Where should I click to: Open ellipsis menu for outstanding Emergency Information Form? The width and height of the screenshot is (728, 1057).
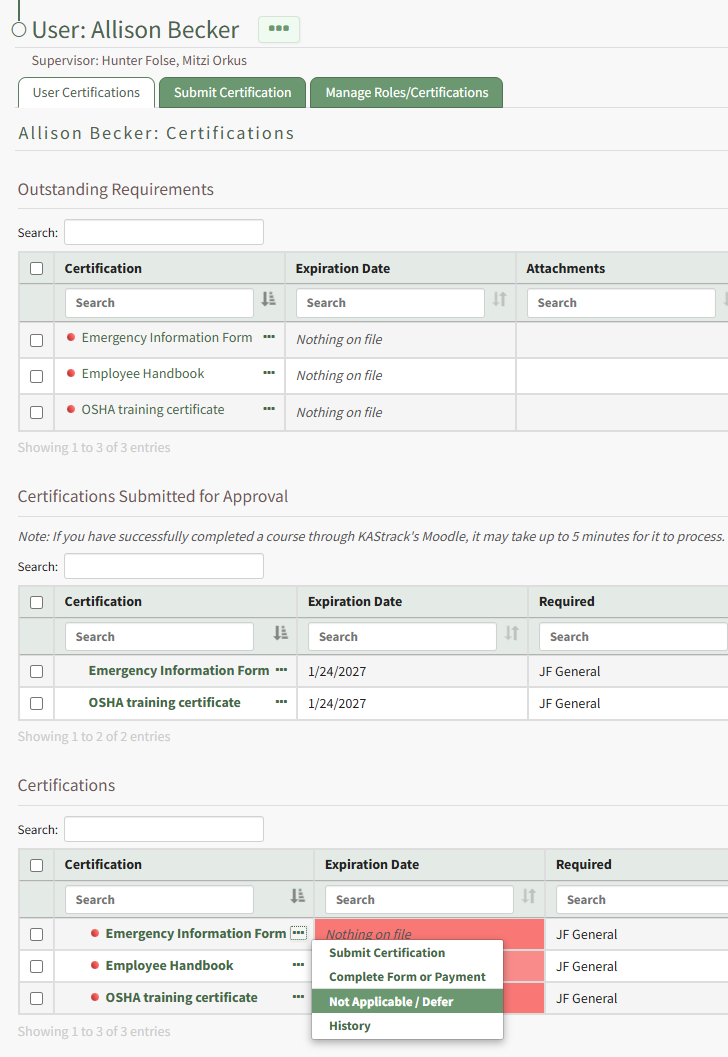(268, 337)
